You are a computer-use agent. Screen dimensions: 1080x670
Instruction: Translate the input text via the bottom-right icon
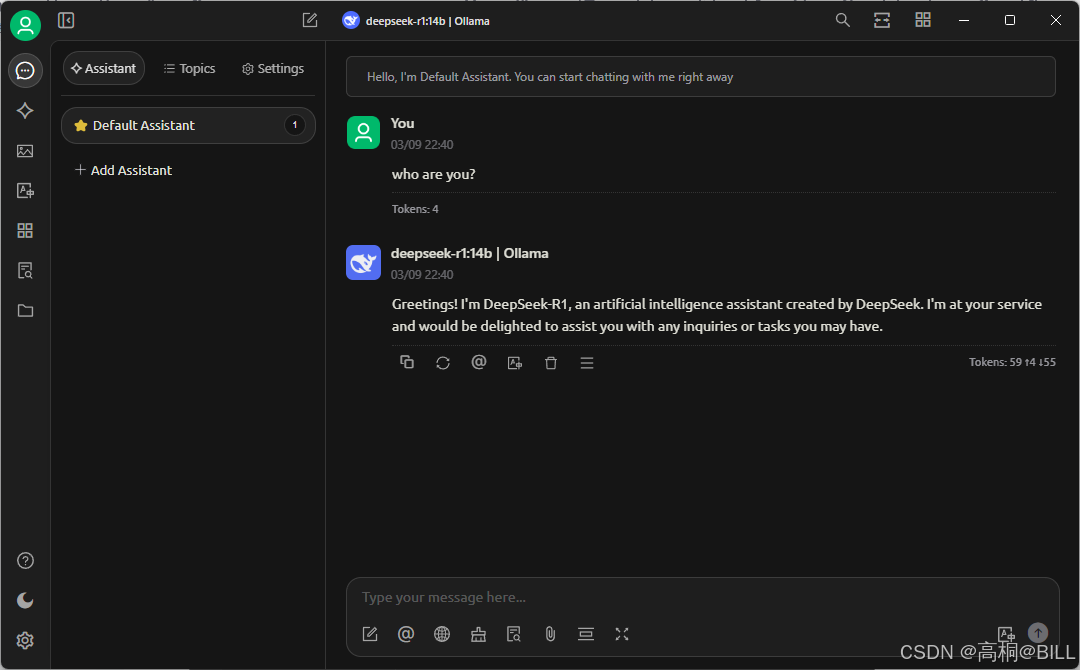1006,634
